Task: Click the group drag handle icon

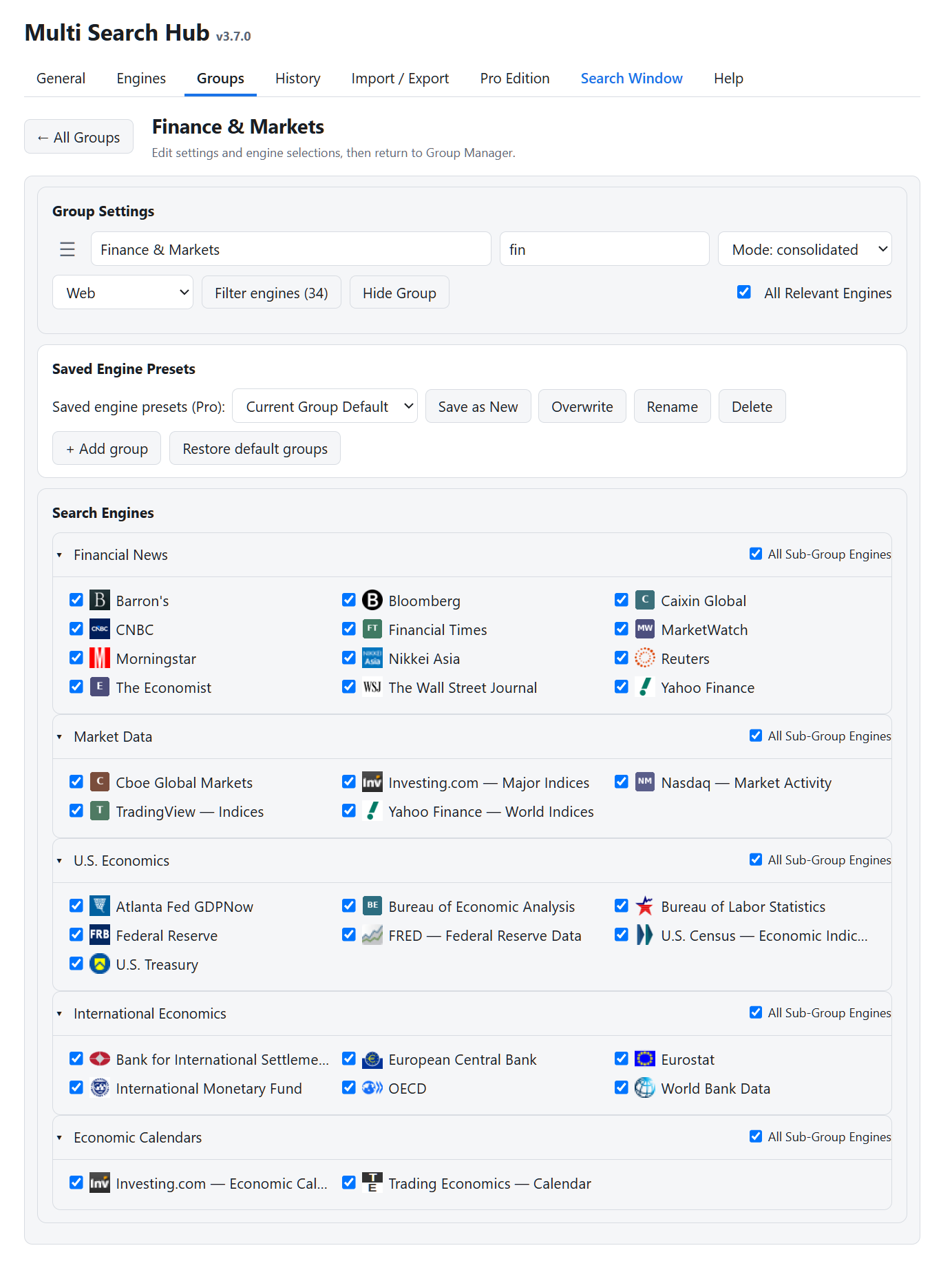Action: pos(67,249)
